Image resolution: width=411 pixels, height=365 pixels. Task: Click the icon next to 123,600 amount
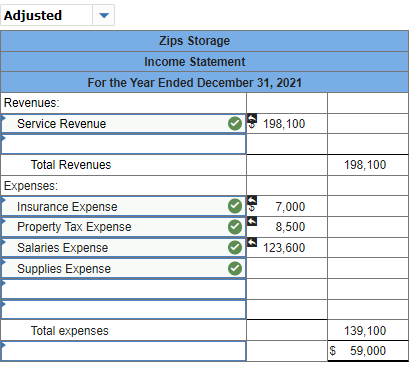click(x=252, y=242)
